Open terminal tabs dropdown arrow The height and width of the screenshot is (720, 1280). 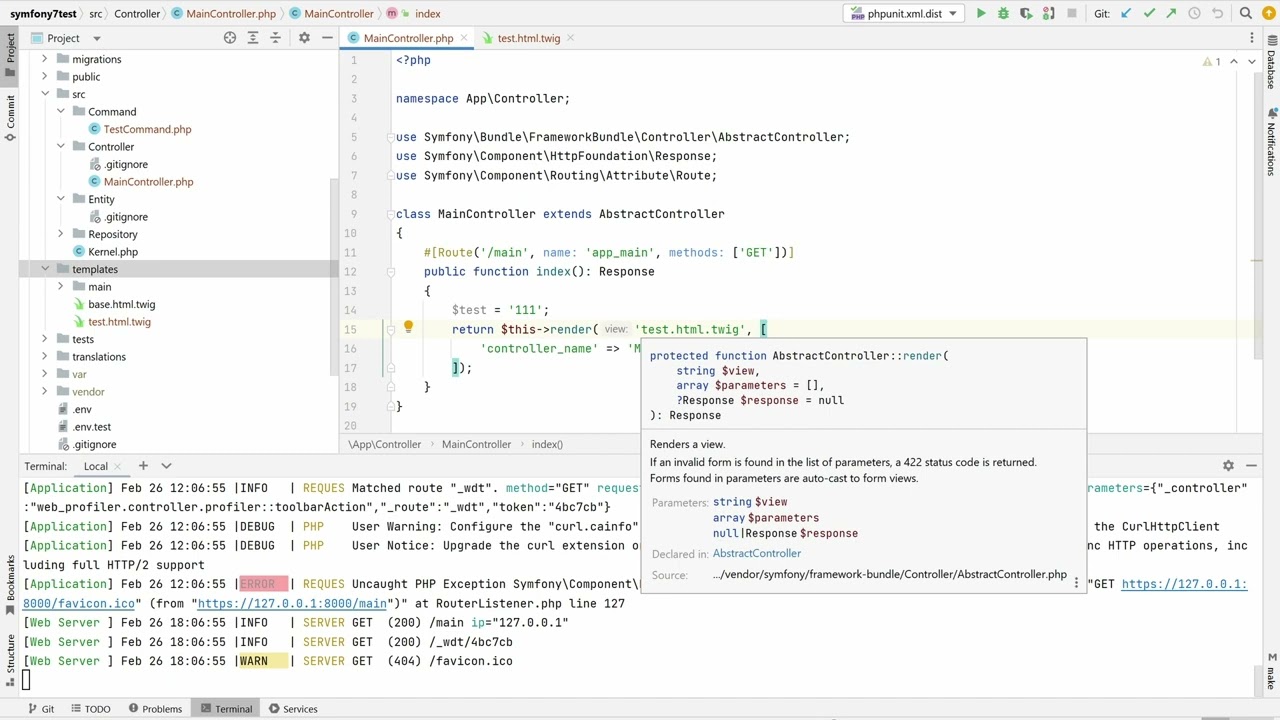coord(166,466)
